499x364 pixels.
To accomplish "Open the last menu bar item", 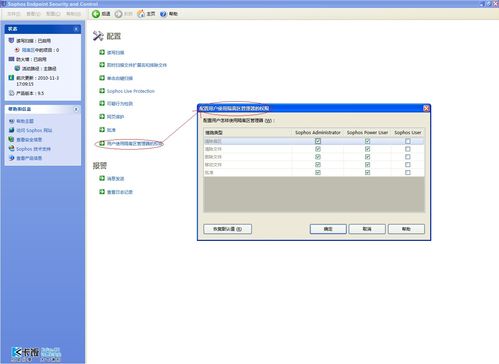I will 73,14.
